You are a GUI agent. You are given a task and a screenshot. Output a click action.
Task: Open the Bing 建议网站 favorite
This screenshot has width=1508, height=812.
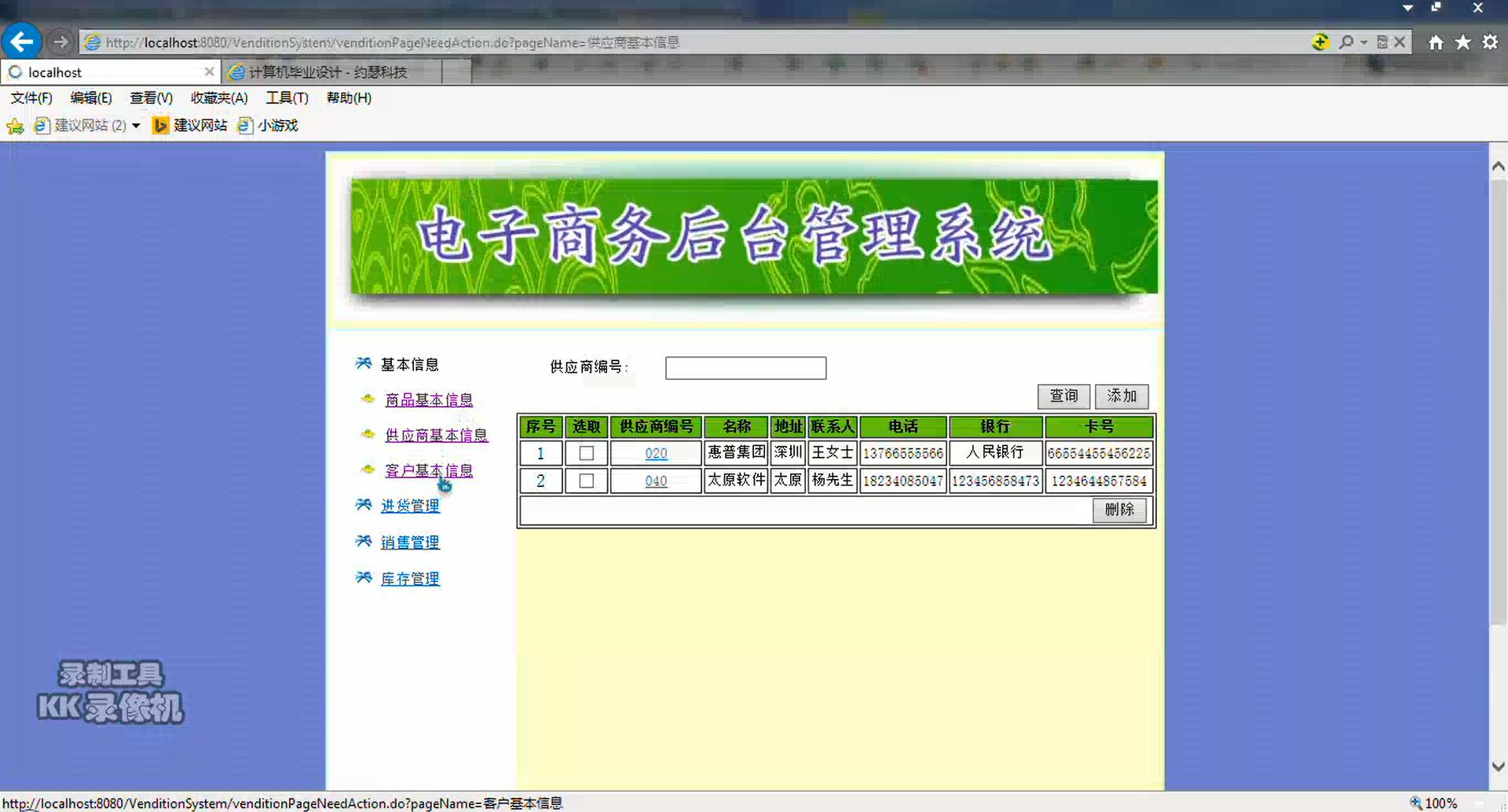[190, 126]
